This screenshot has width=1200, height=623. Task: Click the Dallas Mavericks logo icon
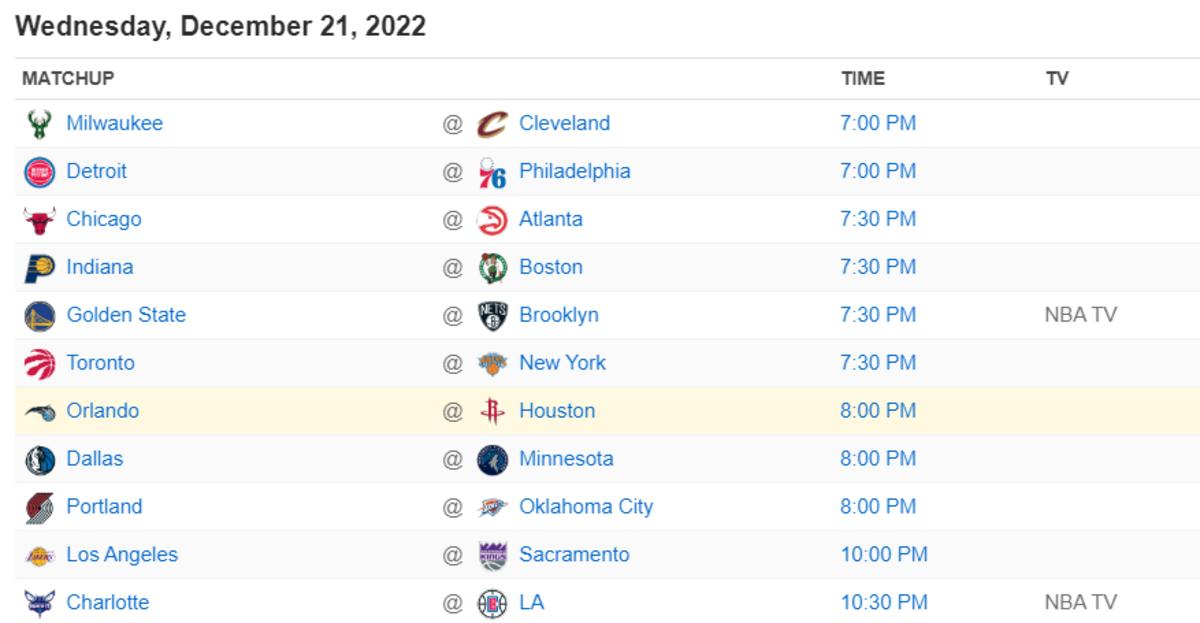click(40, 460)
